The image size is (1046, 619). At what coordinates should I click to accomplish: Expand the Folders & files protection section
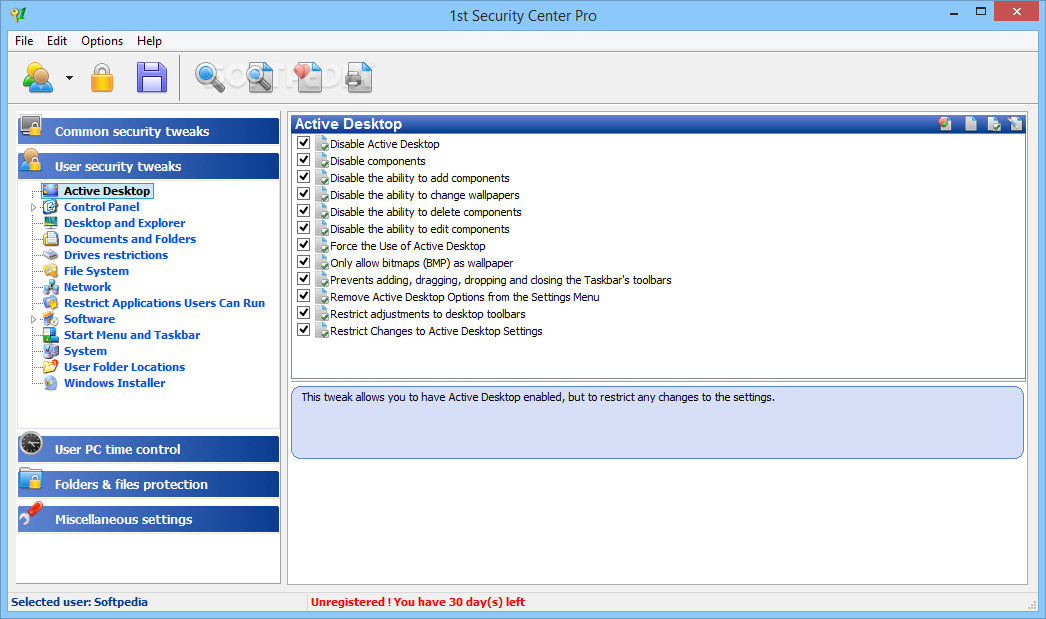(148, 484)
